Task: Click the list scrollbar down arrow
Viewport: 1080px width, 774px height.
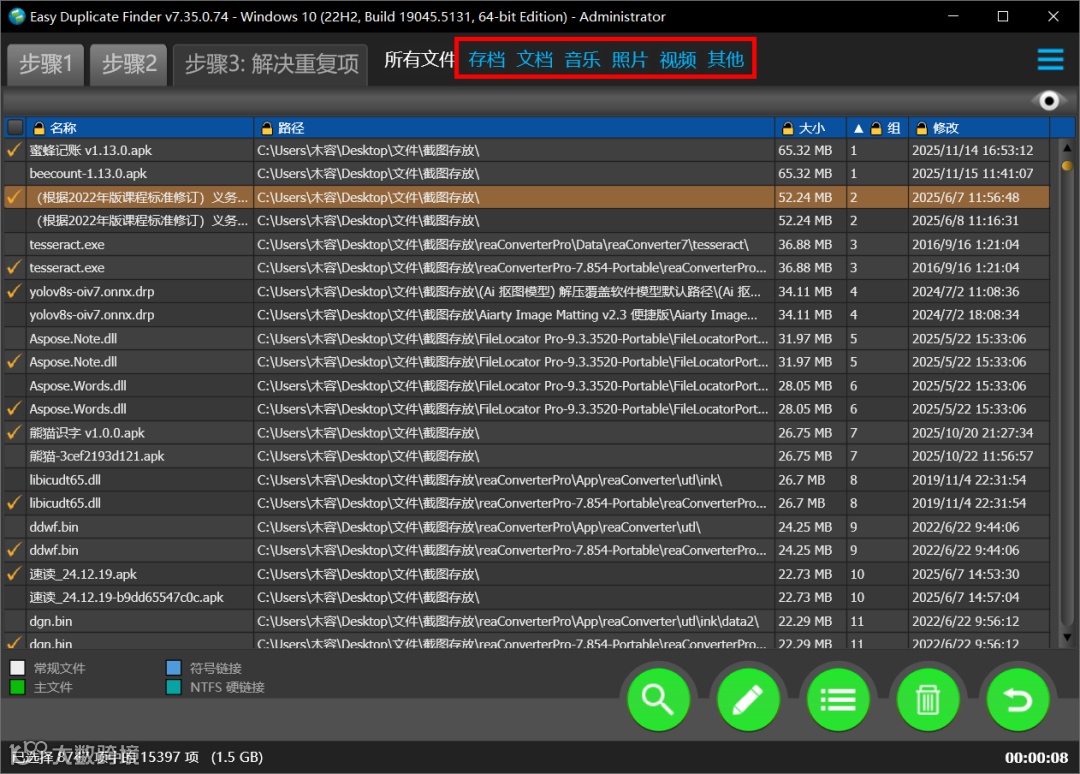Action: click(x=1067, y=637)
